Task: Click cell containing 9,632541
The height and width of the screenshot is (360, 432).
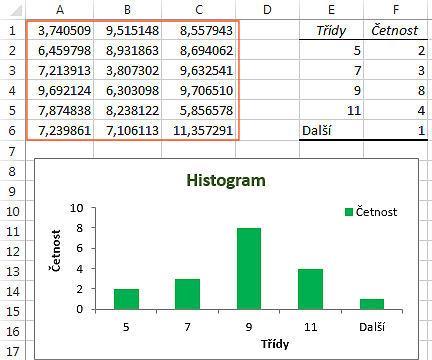Action: coord(199,70)
